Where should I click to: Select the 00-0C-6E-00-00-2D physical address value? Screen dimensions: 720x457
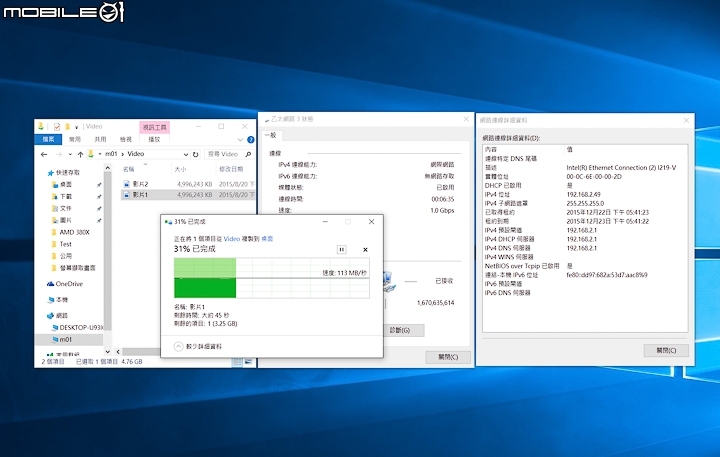tap(594, 176)
